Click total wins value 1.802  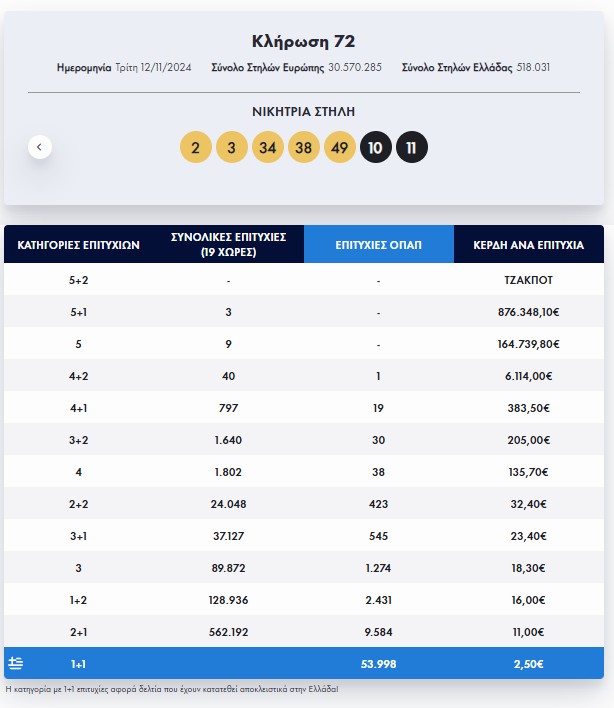tap(228, 472)
